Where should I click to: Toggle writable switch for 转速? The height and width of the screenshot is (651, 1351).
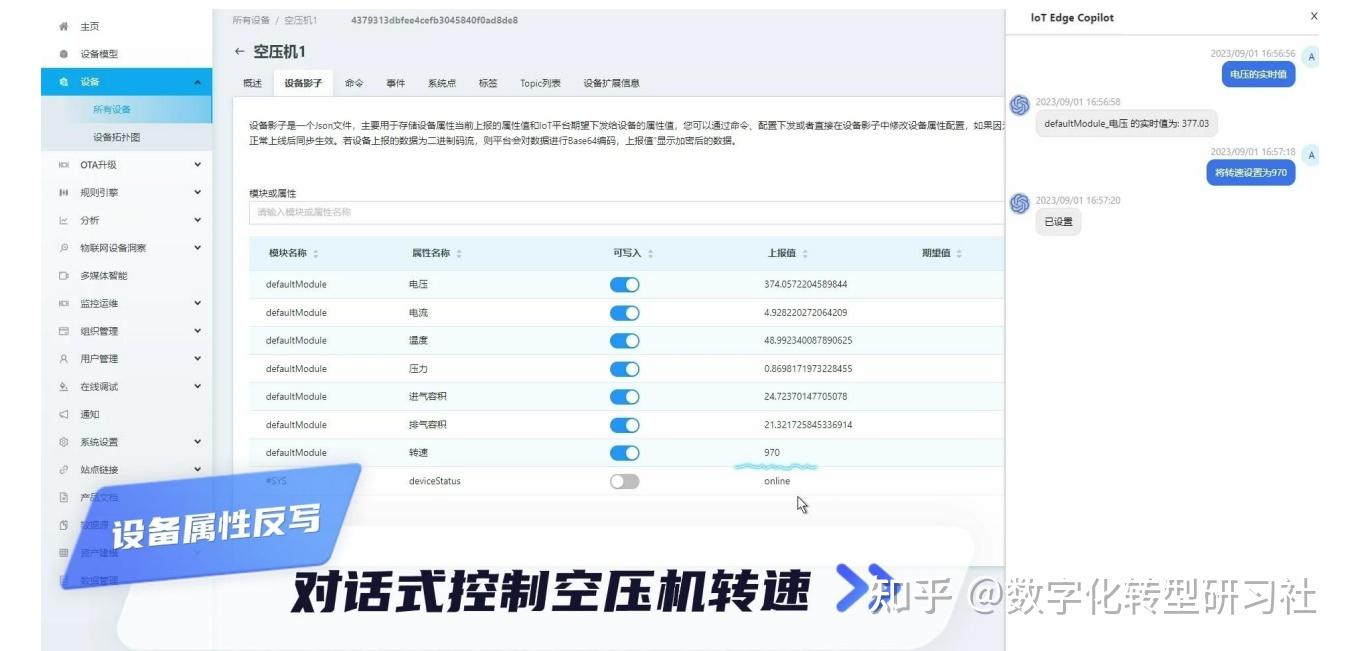click(x=625, y=453)
